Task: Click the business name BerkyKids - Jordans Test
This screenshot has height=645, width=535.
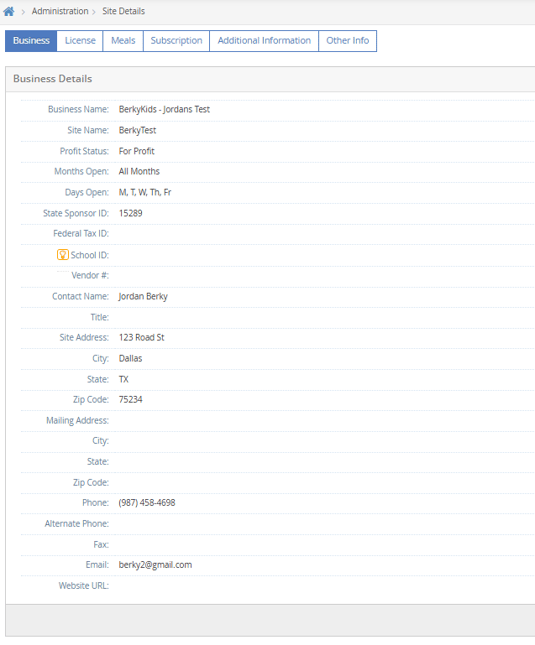Action: point(164,109)
